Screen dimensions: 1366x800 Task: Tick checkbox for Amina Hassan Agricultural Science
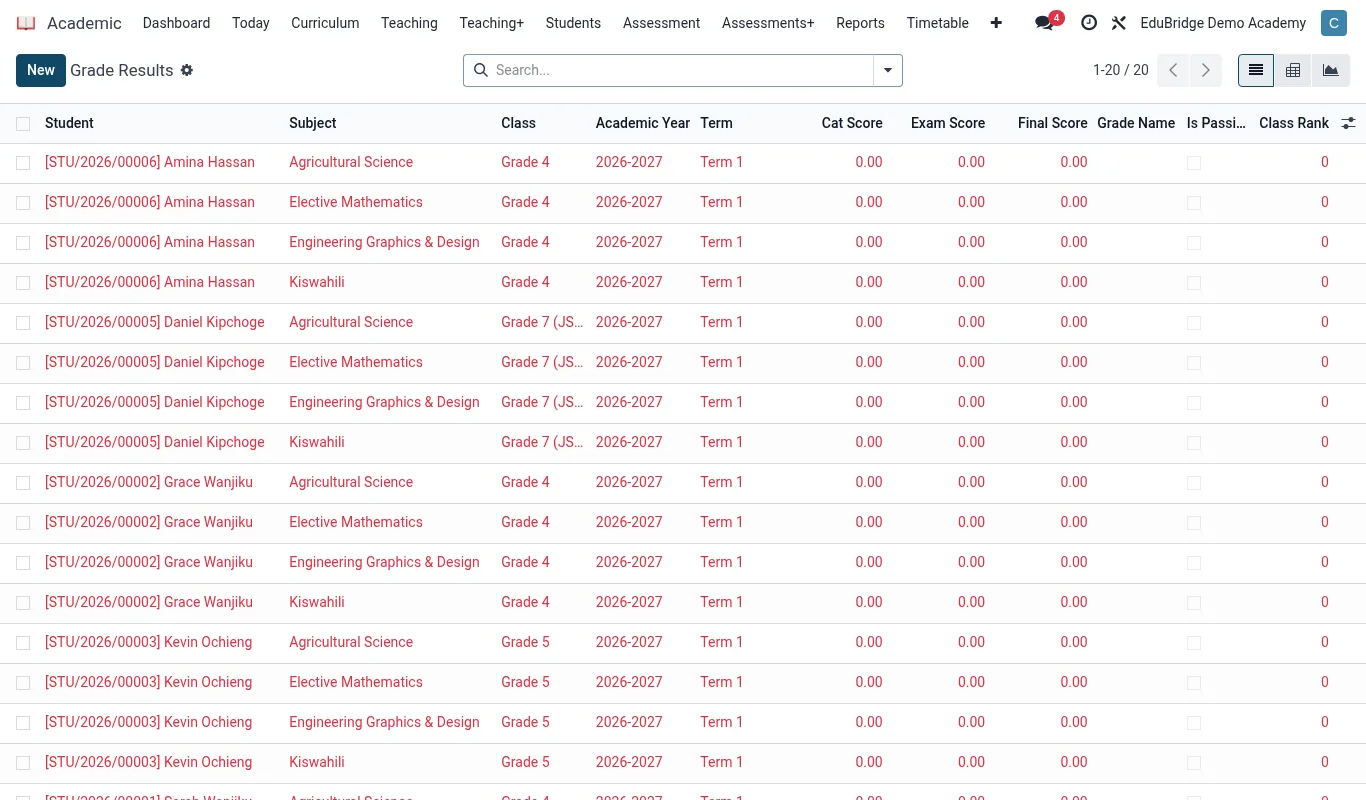point(23,162)
